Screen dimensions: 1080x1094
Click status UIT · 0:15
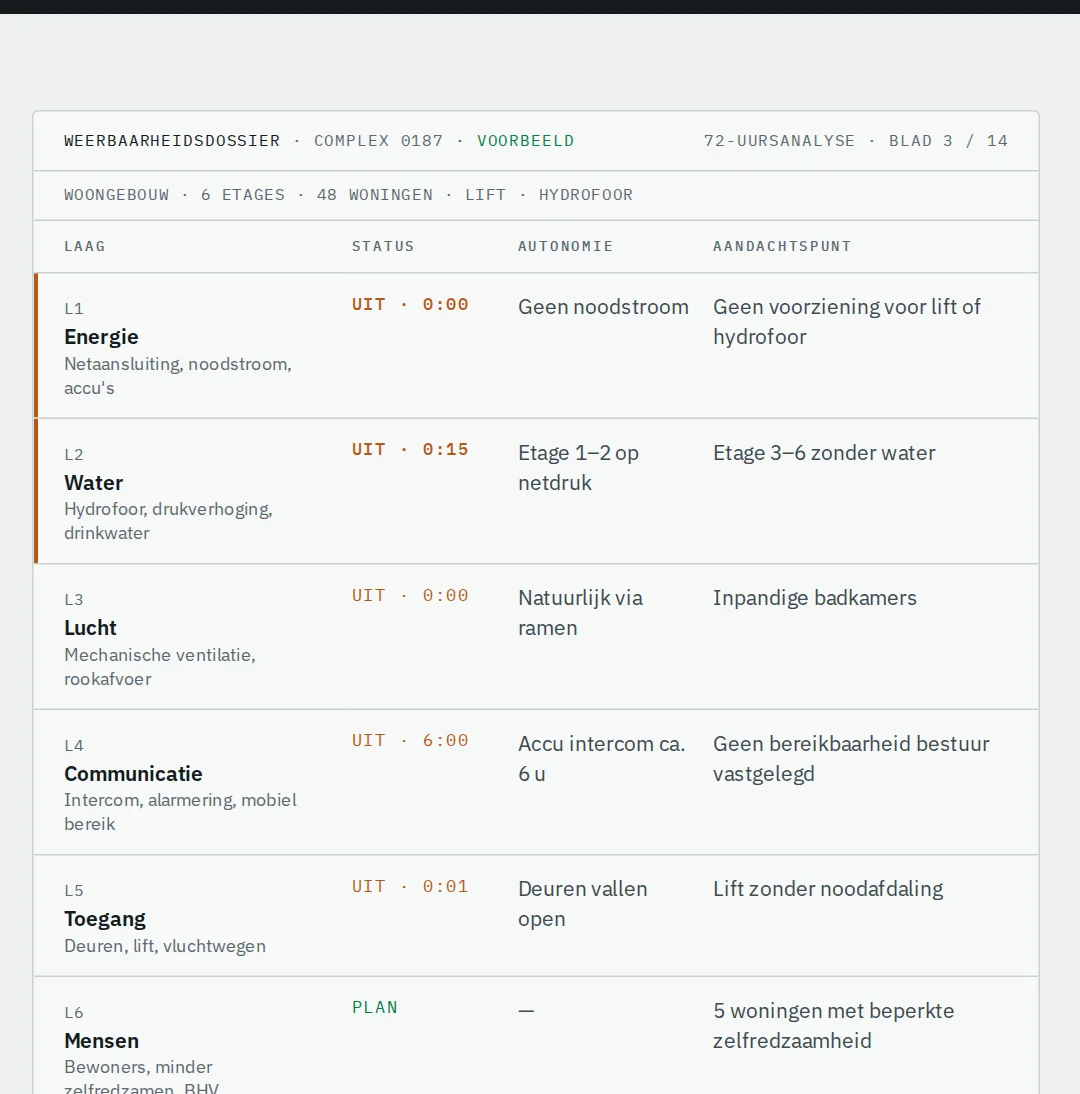tap(410, 450)
